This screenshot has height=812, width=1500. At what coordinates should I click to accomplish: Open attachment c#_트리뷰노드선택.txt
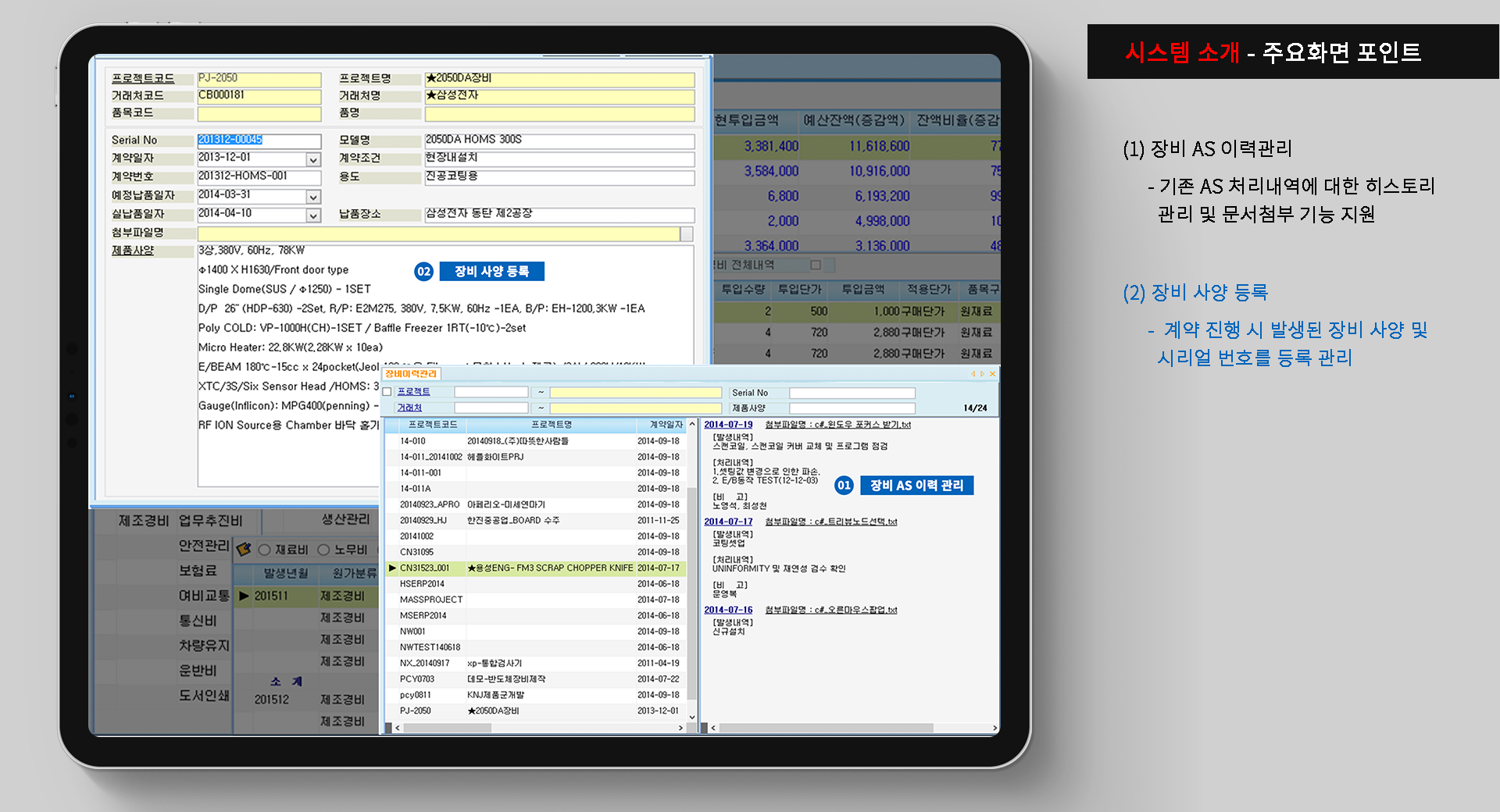831,522
